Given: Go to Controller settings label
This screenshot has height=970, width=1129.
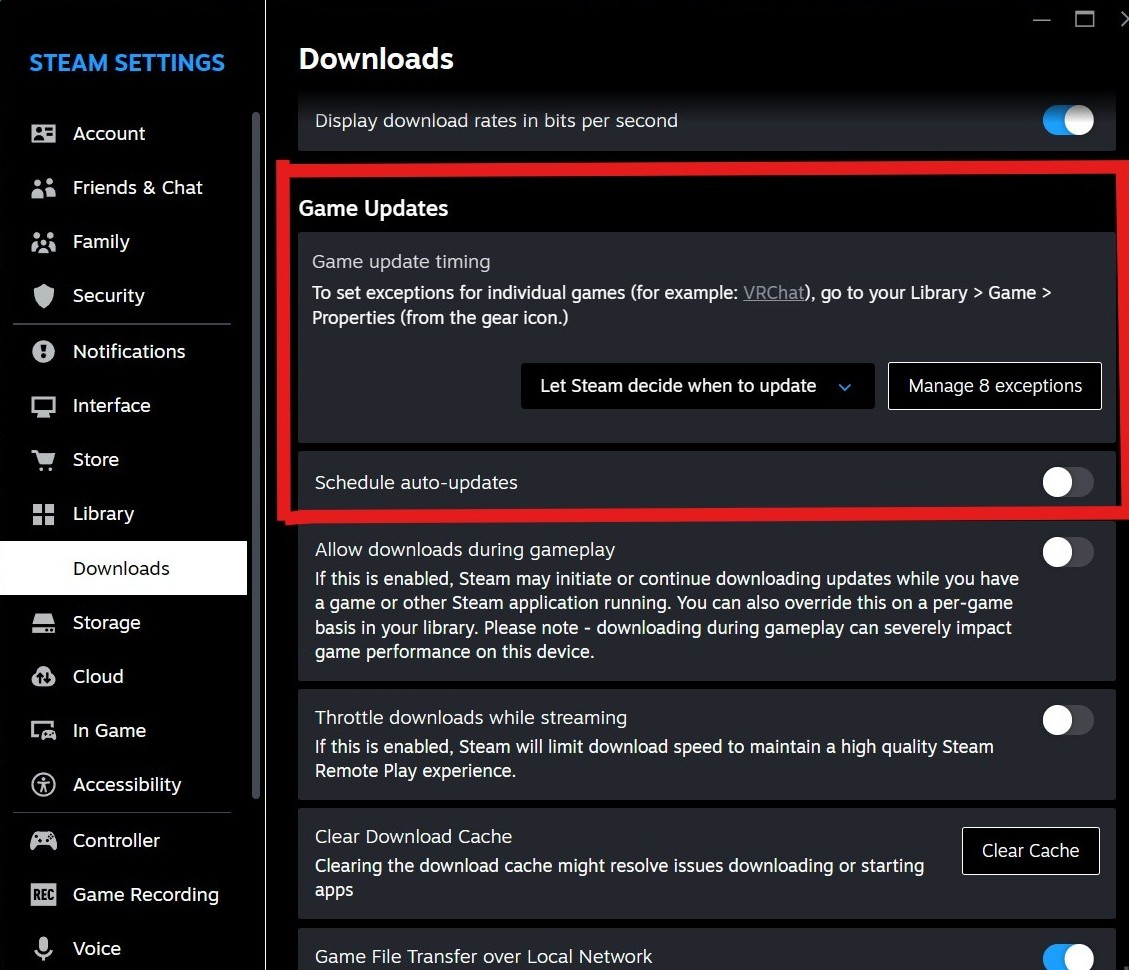Looking at the screenshot, I should click(x=116, y=840).
